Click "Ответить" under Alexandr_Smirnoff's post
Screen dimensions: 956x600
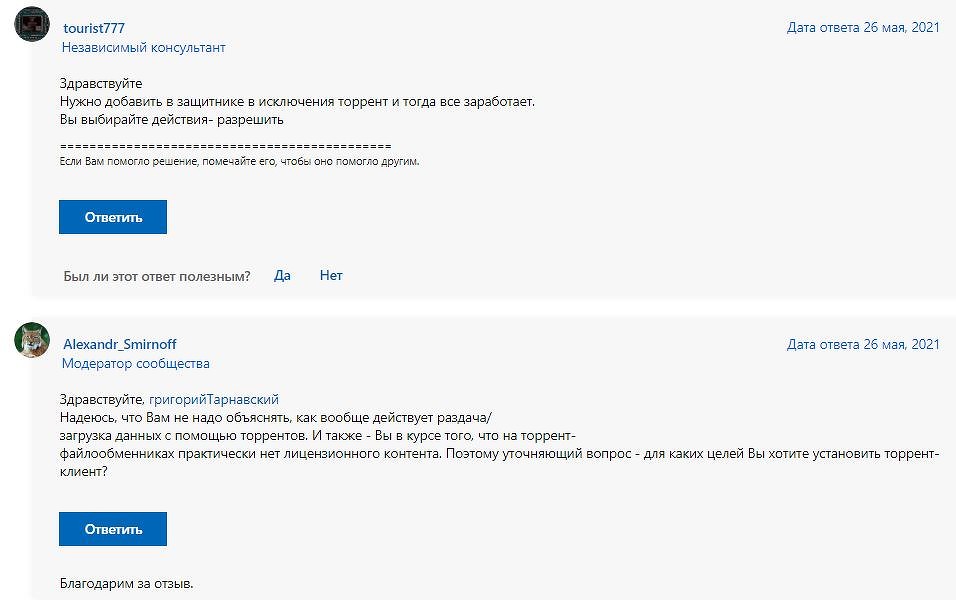pyautogui.click(x=113, y=529)
